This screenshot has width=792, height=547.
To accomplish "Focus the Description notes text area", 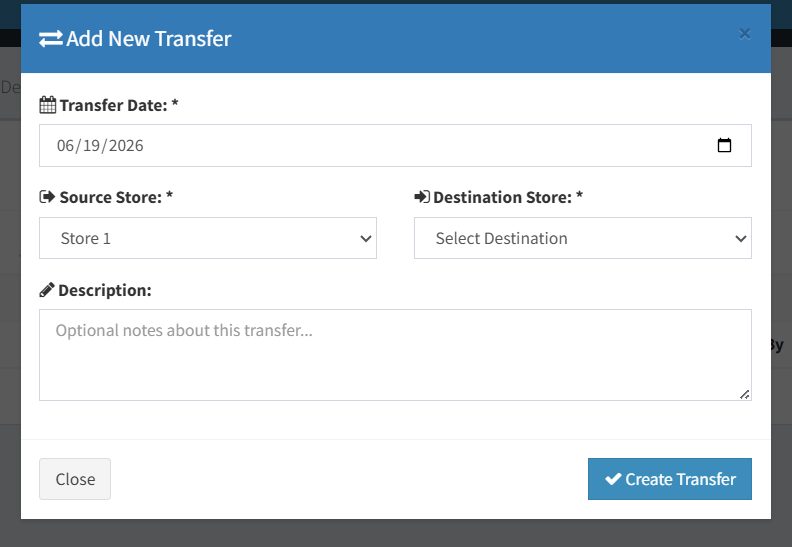I will (395, 355).
